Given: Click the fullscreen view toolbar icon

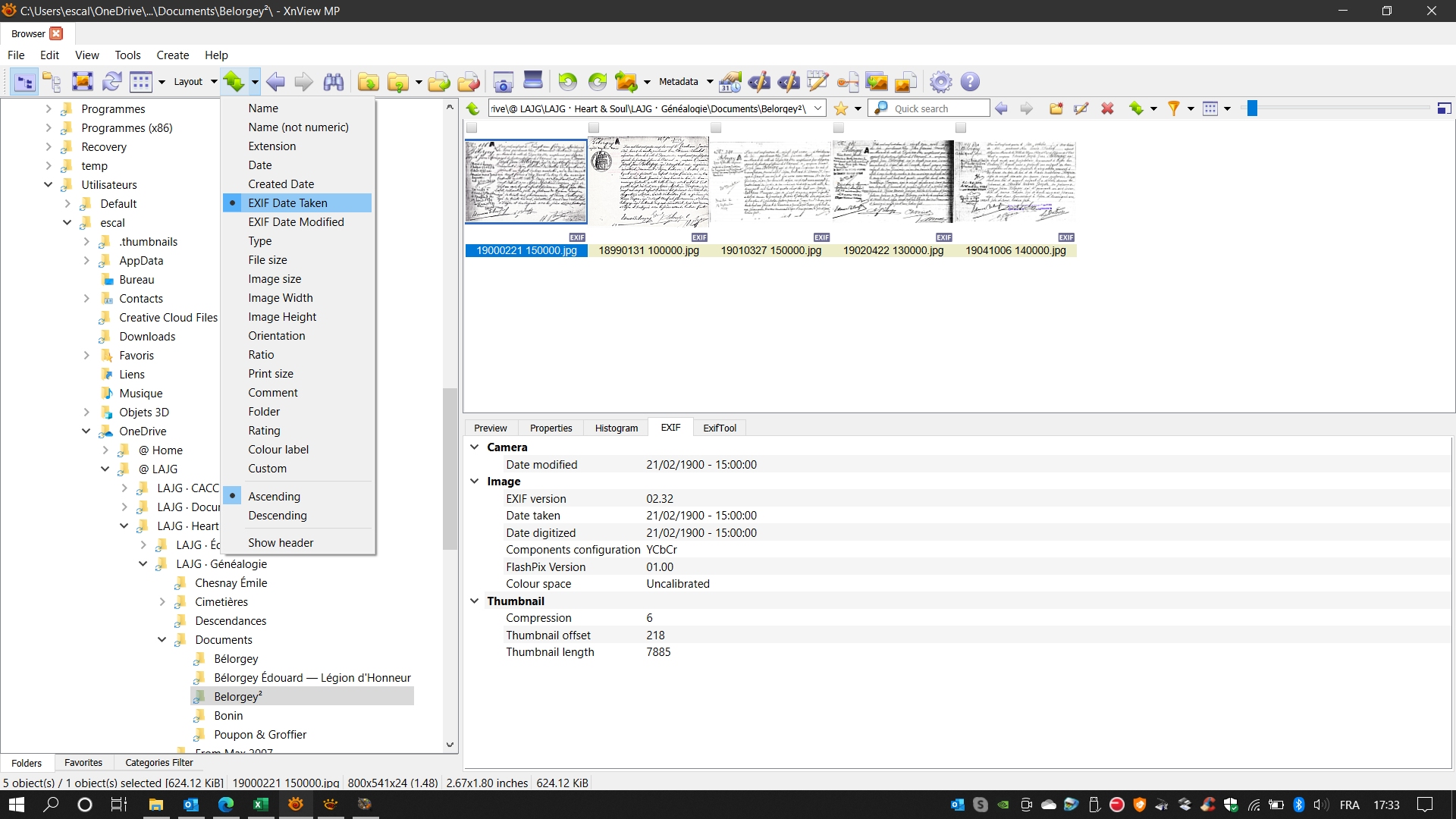Looking at the screenshot, I should (x=82, y=82).
